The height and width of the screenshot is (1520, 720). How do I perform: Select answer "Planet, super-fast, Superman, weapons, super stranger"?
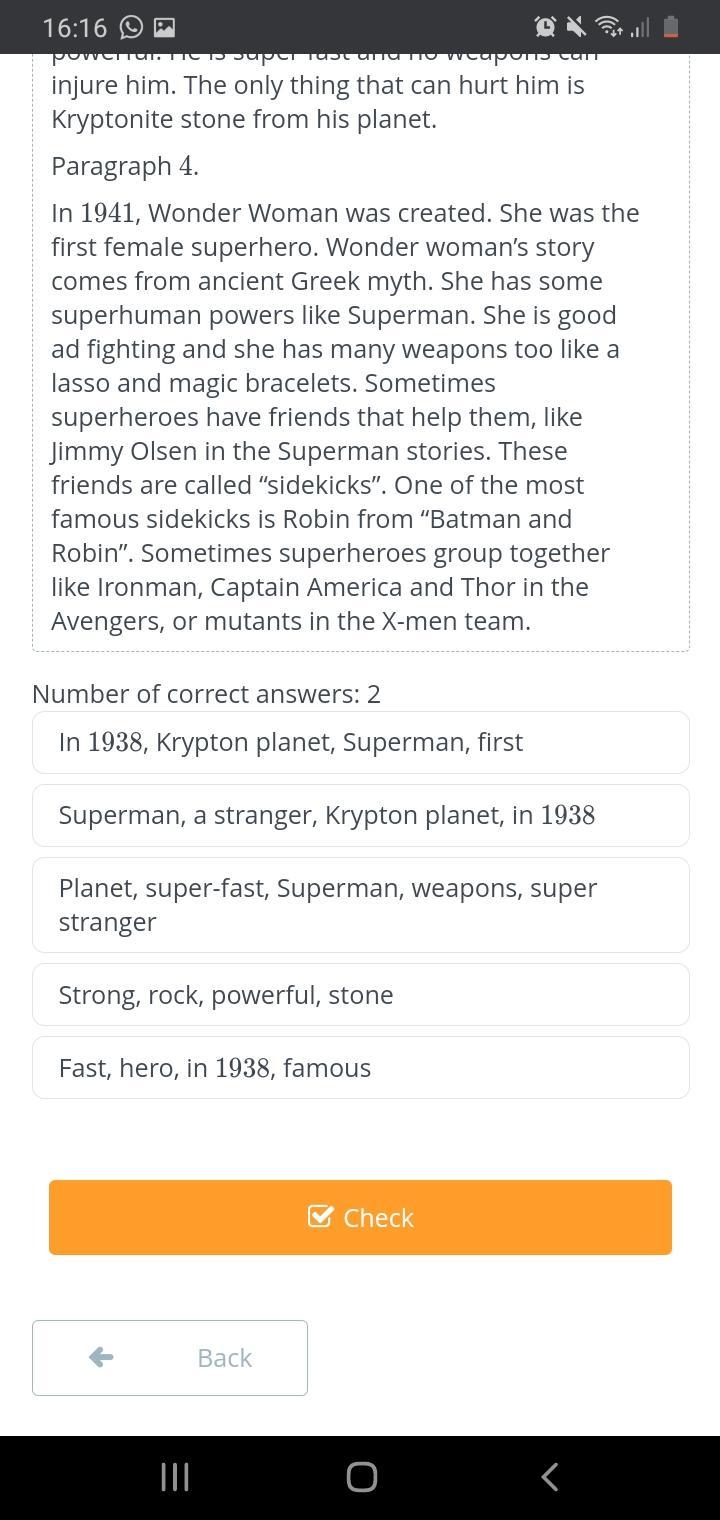click(x=361, y=905)
